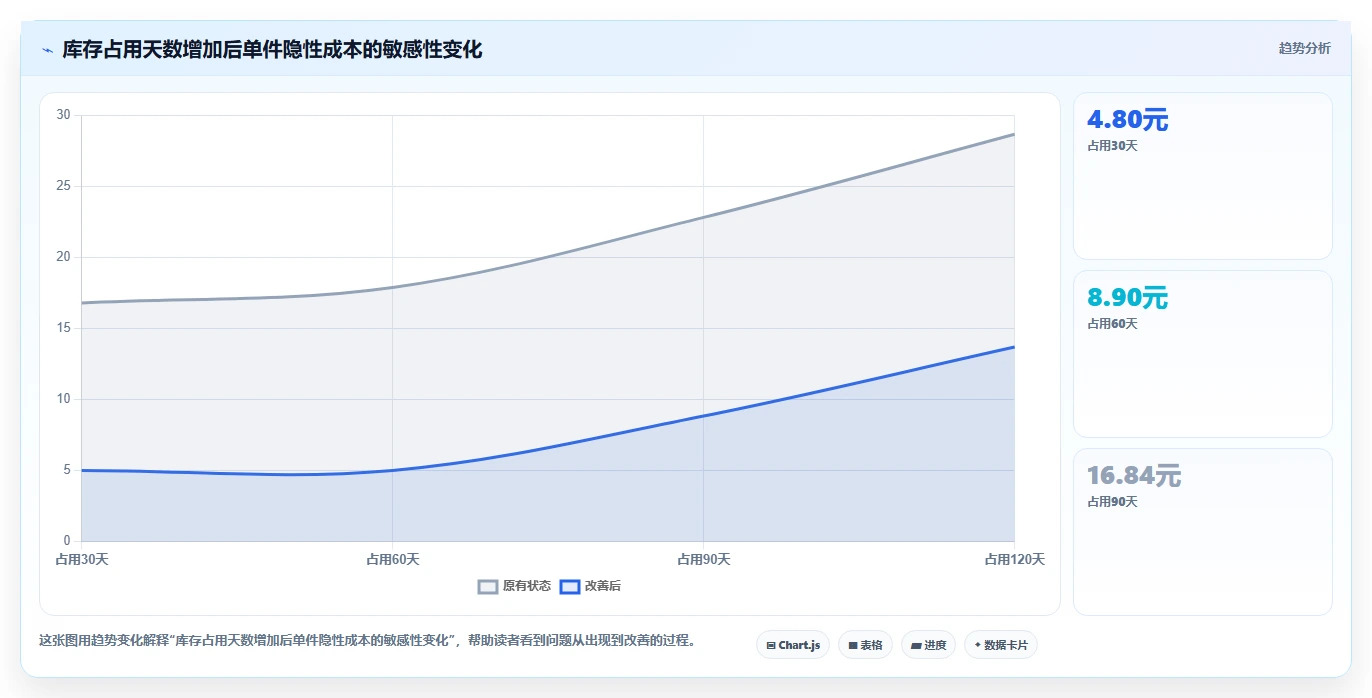
Task: Click the 原有状态 line point at 占用90天
Action: (703, 217)
